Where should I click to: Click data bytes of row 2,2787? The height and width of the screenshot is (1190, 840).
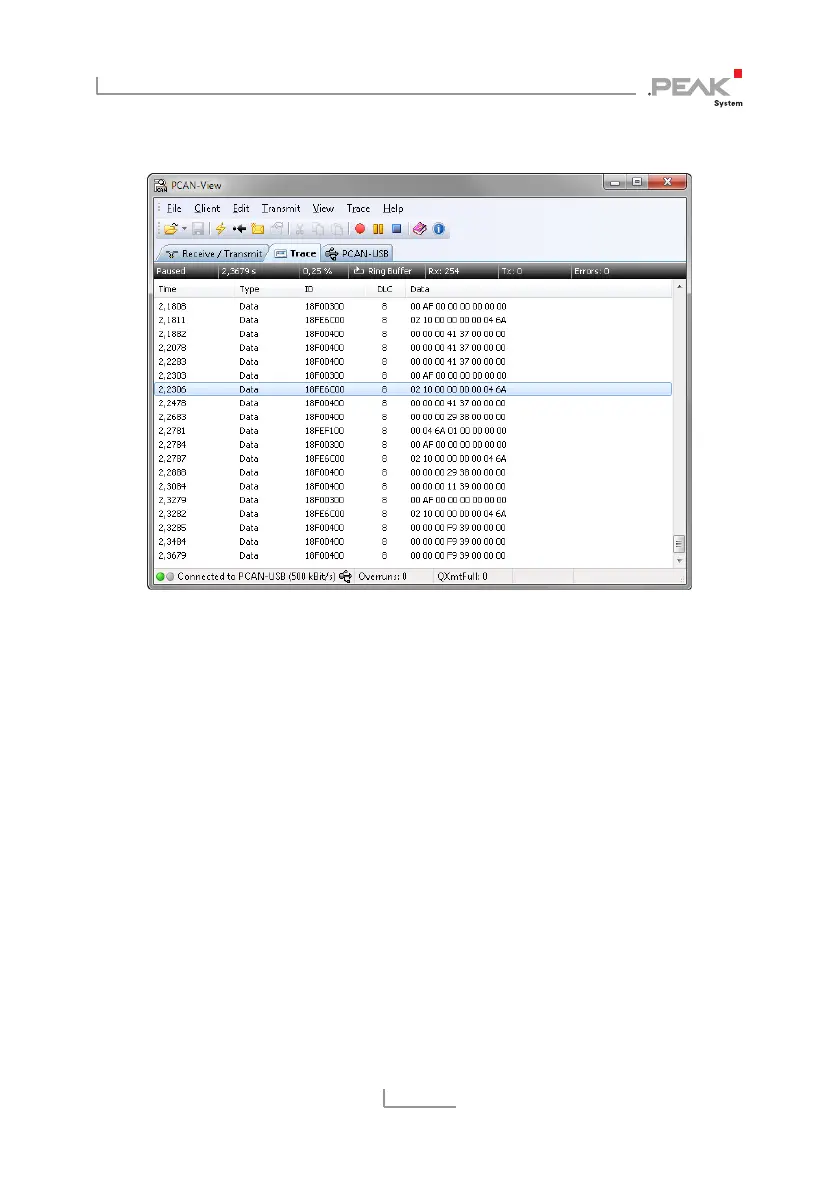pos(458,459)
